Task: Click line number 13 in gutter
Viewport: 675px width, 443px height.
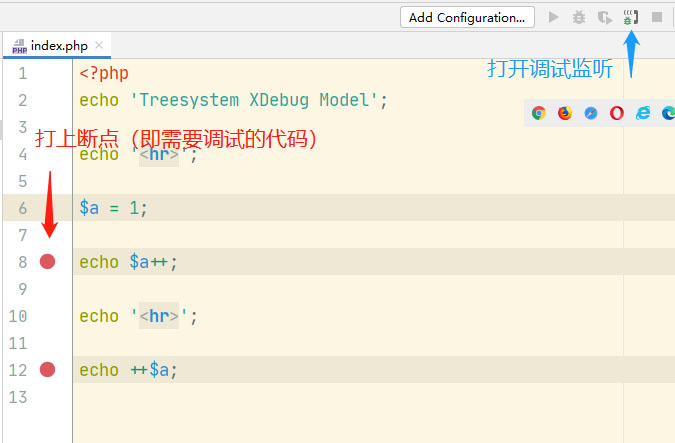Action: 18,397
